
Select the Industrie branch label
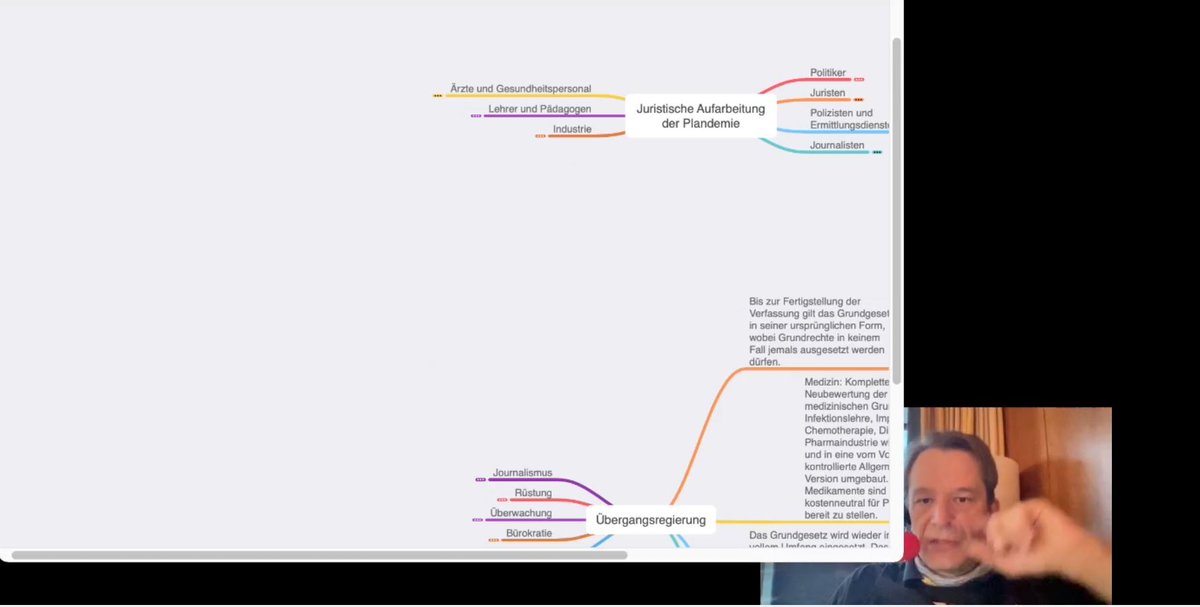pos(572,129)
